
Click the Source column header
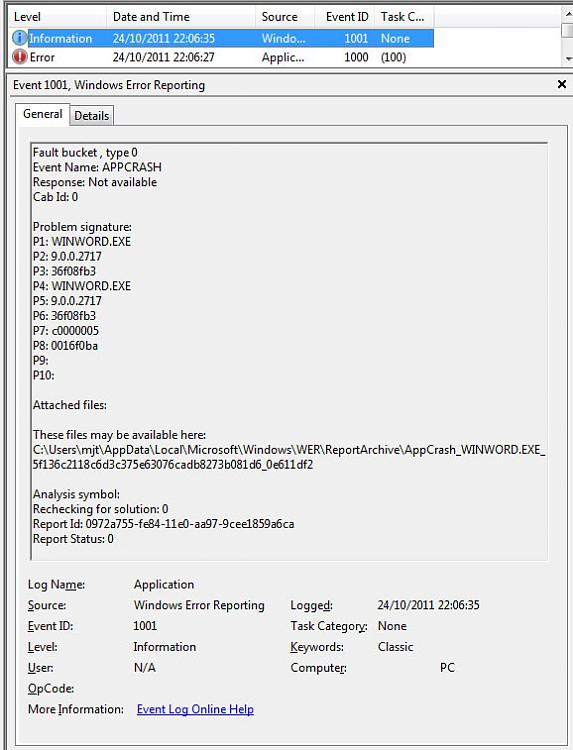[285, 17]
